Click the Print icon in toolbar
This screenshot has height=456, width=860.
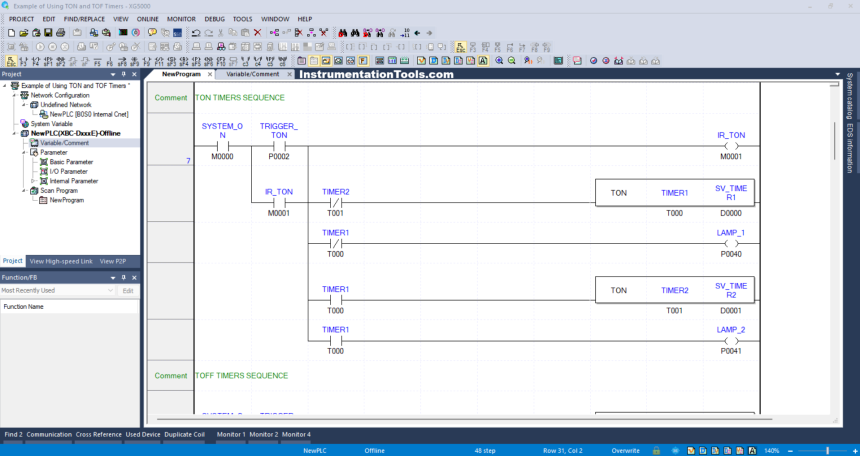60,33
